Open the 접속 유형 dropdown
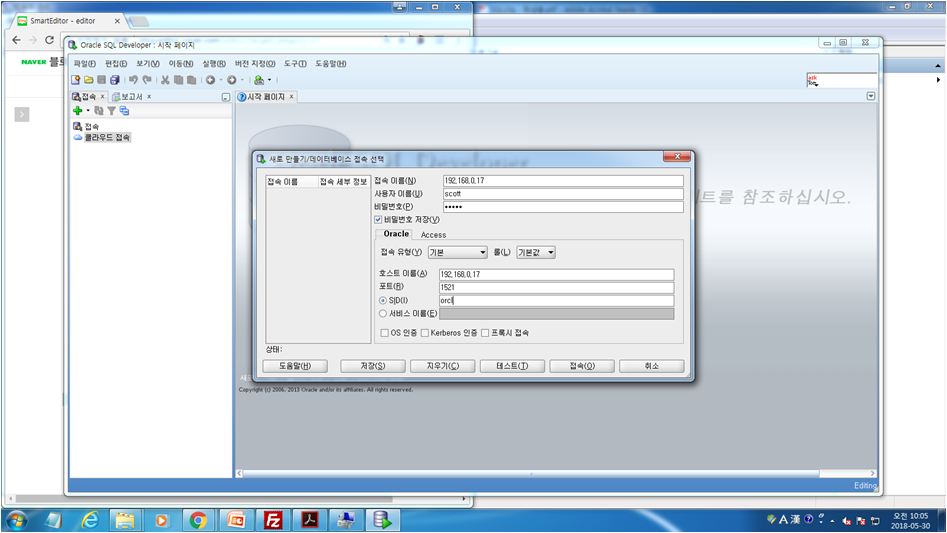947x533 pixels. pyautogui.click(x=457, y=252)
